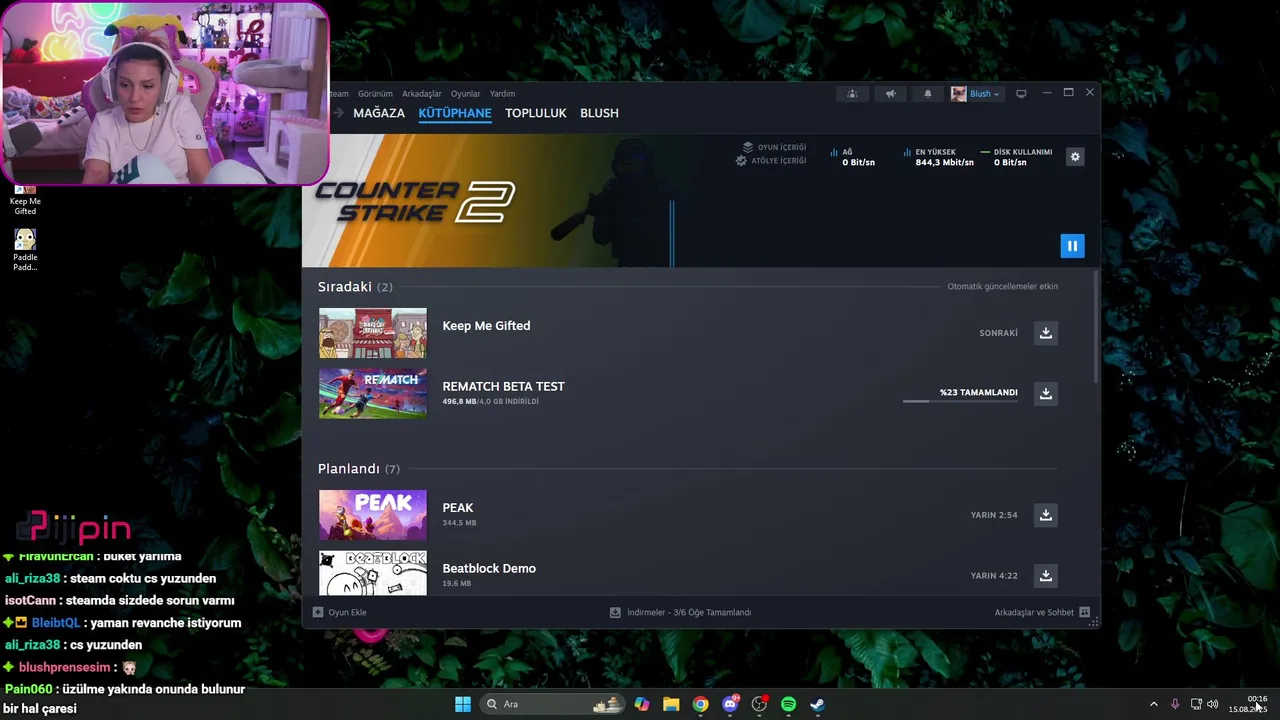Screen dimensions: 1280x720
Task: Click the Oyun Ekle plus icon
Action: coord(318,612)
